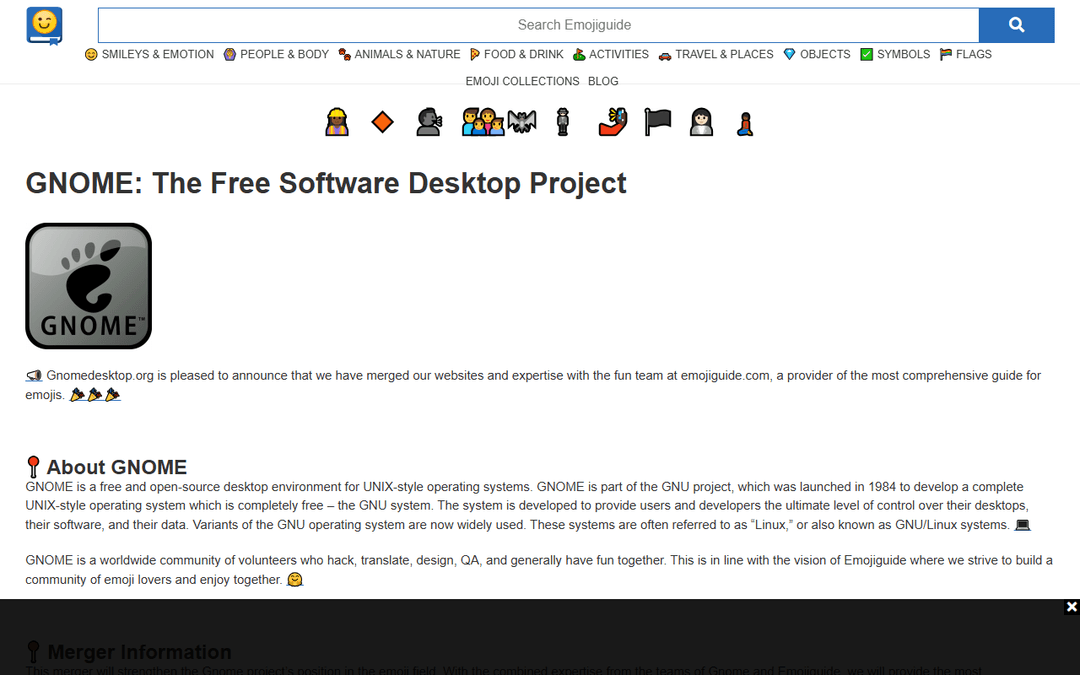Click the hugging face emoji after enjoy together
The image size is (1080, 675).
point(295,580)
